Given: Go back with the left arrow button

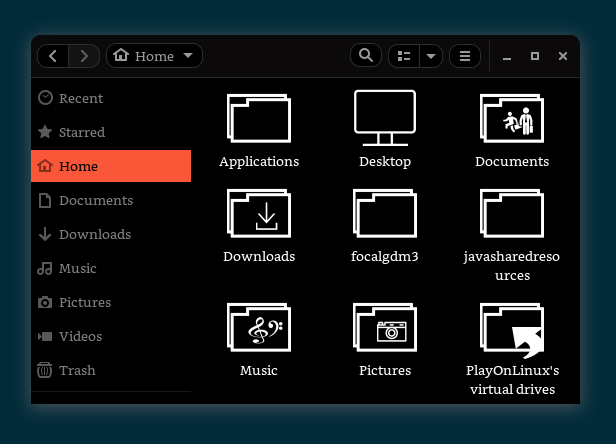Looking at the screenshot, I should pyautogui.click(x=53, y=56).
